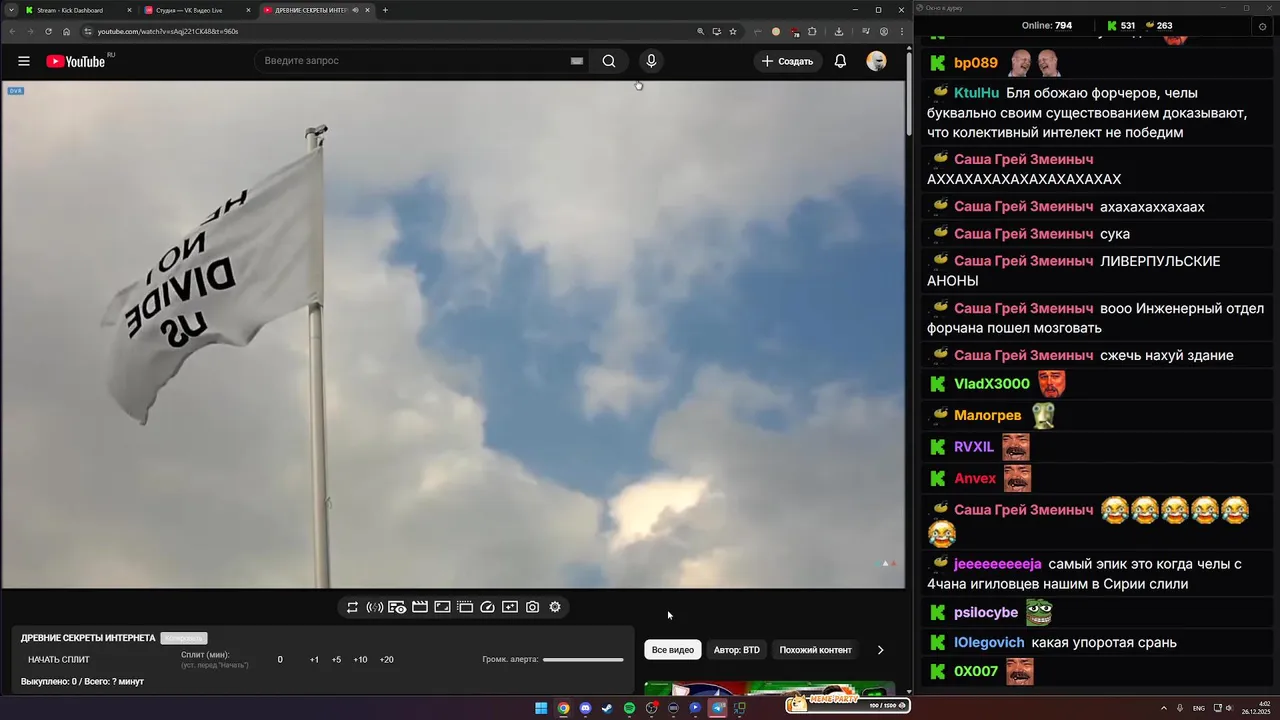Click the ENG language indicator in the tray
The image size is (1280, 720).
[x=1199, y=708]
